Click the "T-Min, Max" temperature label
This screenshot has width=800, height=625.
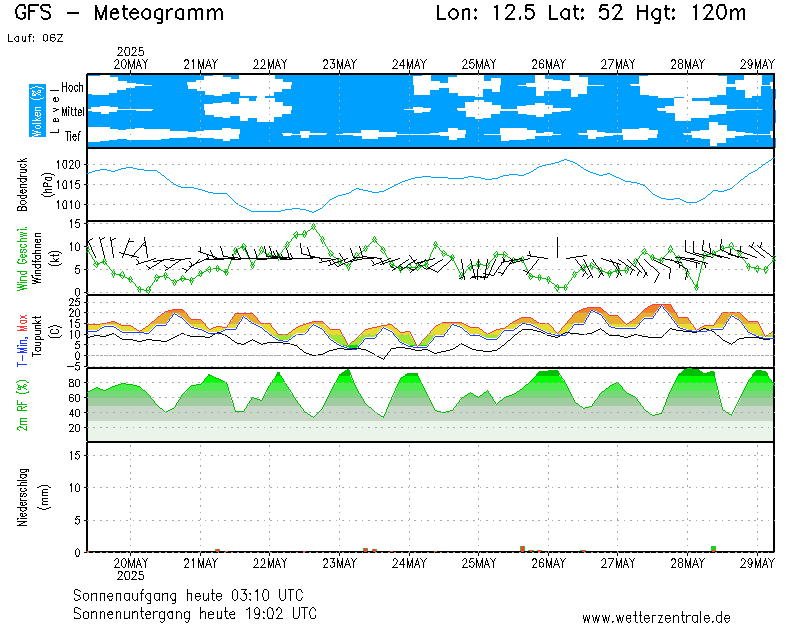pyautogui.click(x=22, y=341)
